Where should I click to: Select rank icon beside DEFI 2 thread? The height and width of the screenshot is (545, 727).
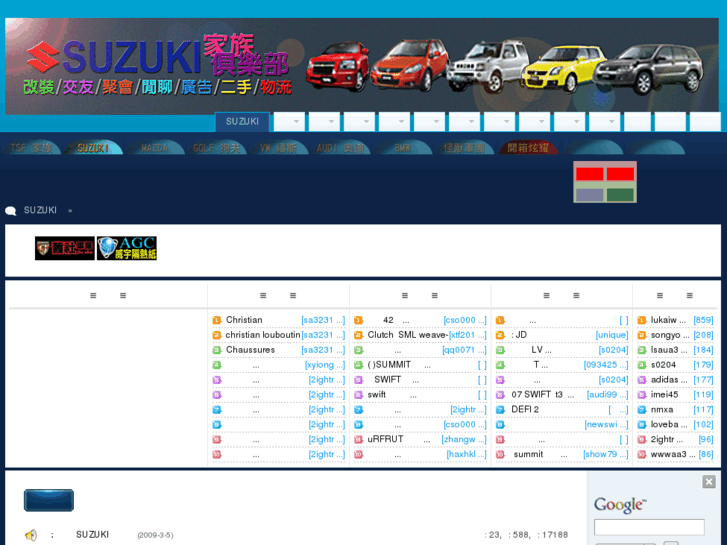[500, 410]
